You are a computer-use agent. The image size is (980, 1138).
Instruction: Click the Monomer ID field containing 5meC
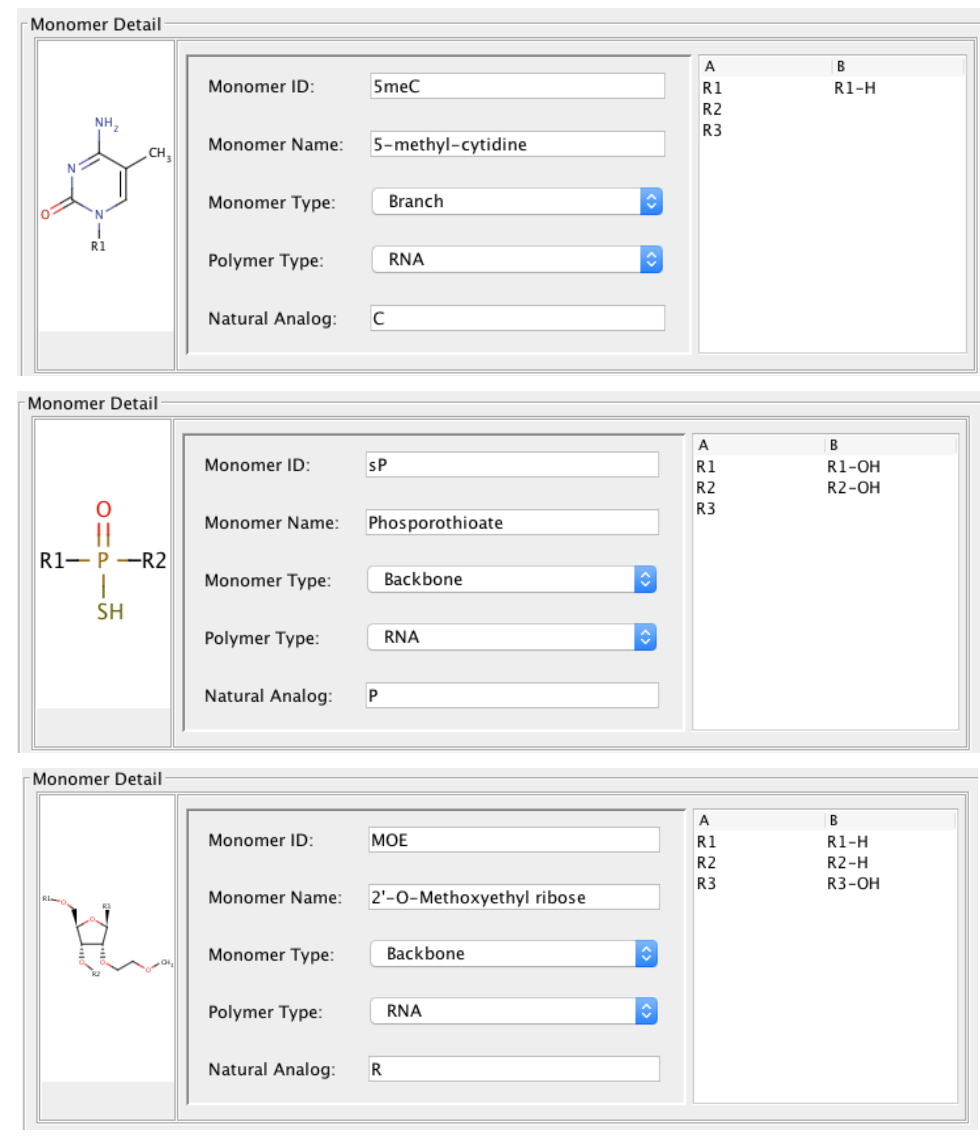coord(517,86)
